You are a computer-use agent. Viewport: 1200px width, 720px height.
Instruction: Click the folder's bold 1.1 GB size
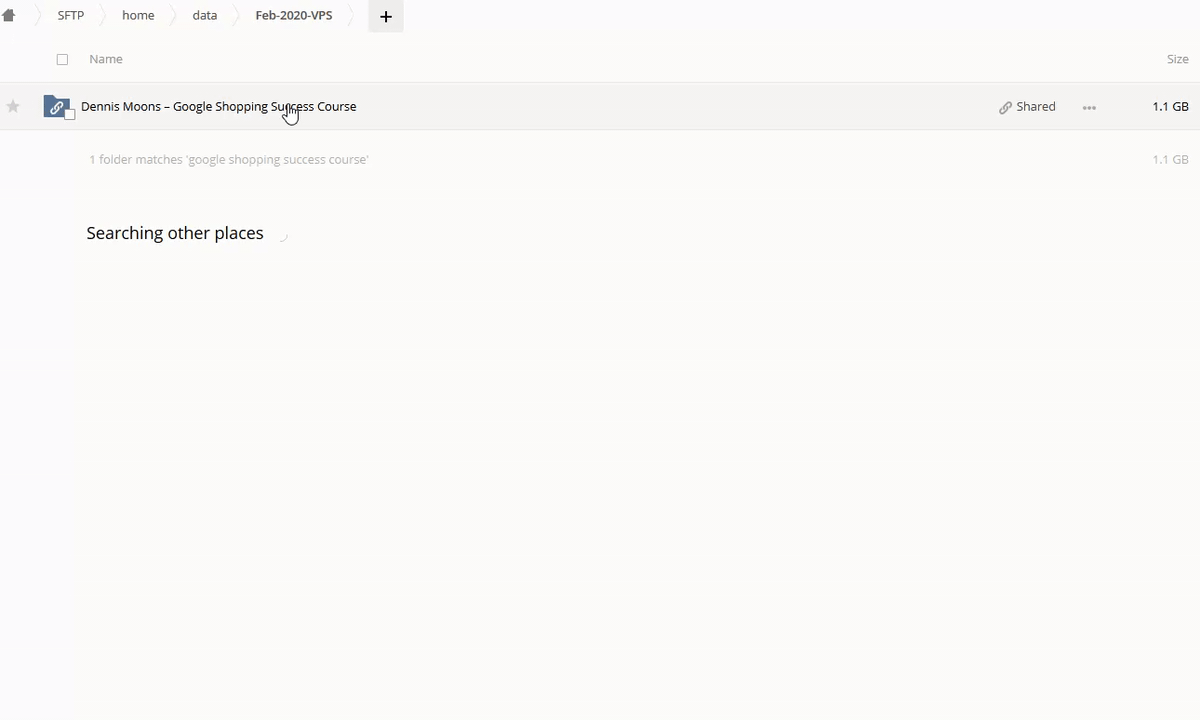(1170, 106)
